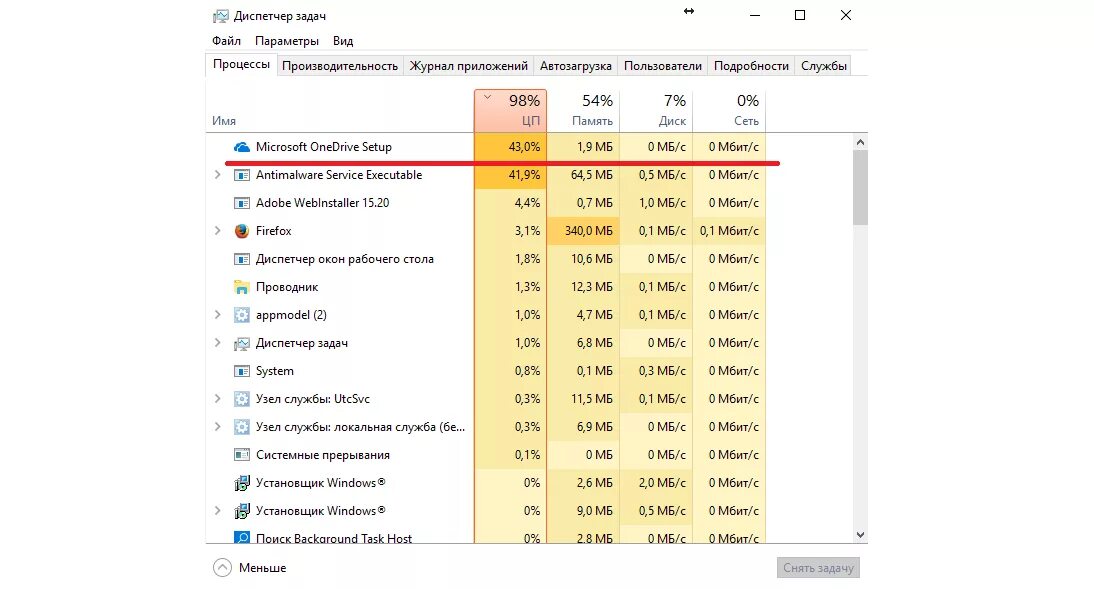Click the Antimalware Service Executable icon

(241, 175)
